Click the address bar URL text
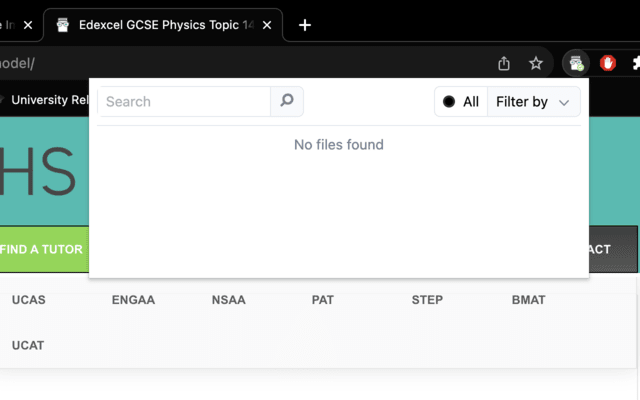The image size is (640, 400). [x=18, y=63]
